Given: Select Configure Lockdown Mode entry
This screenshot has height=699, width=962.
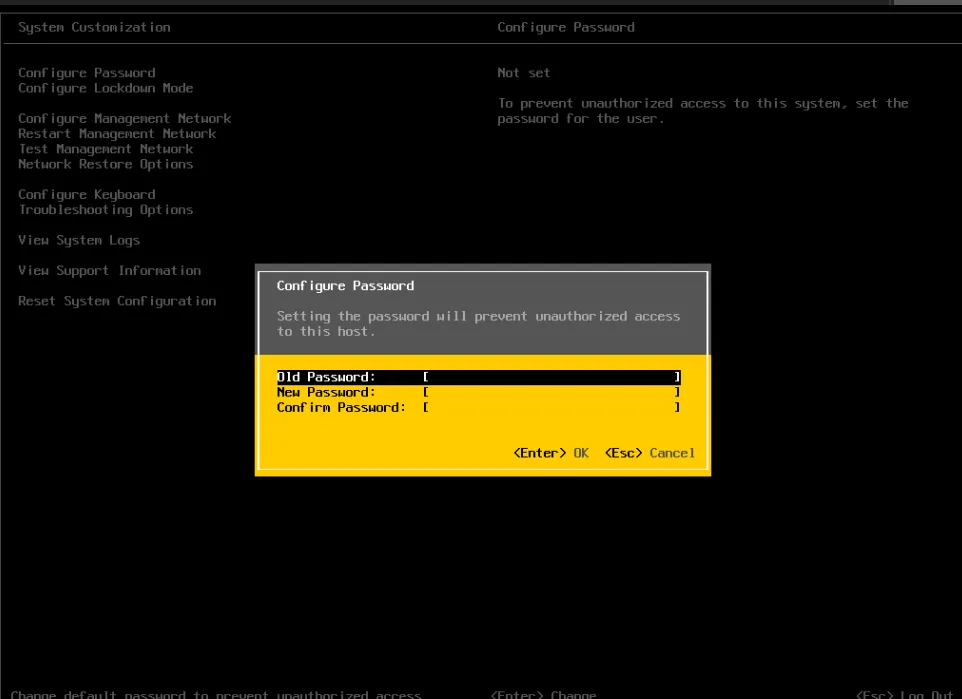Looking at the screenshot, I should [x=106, y=88].
